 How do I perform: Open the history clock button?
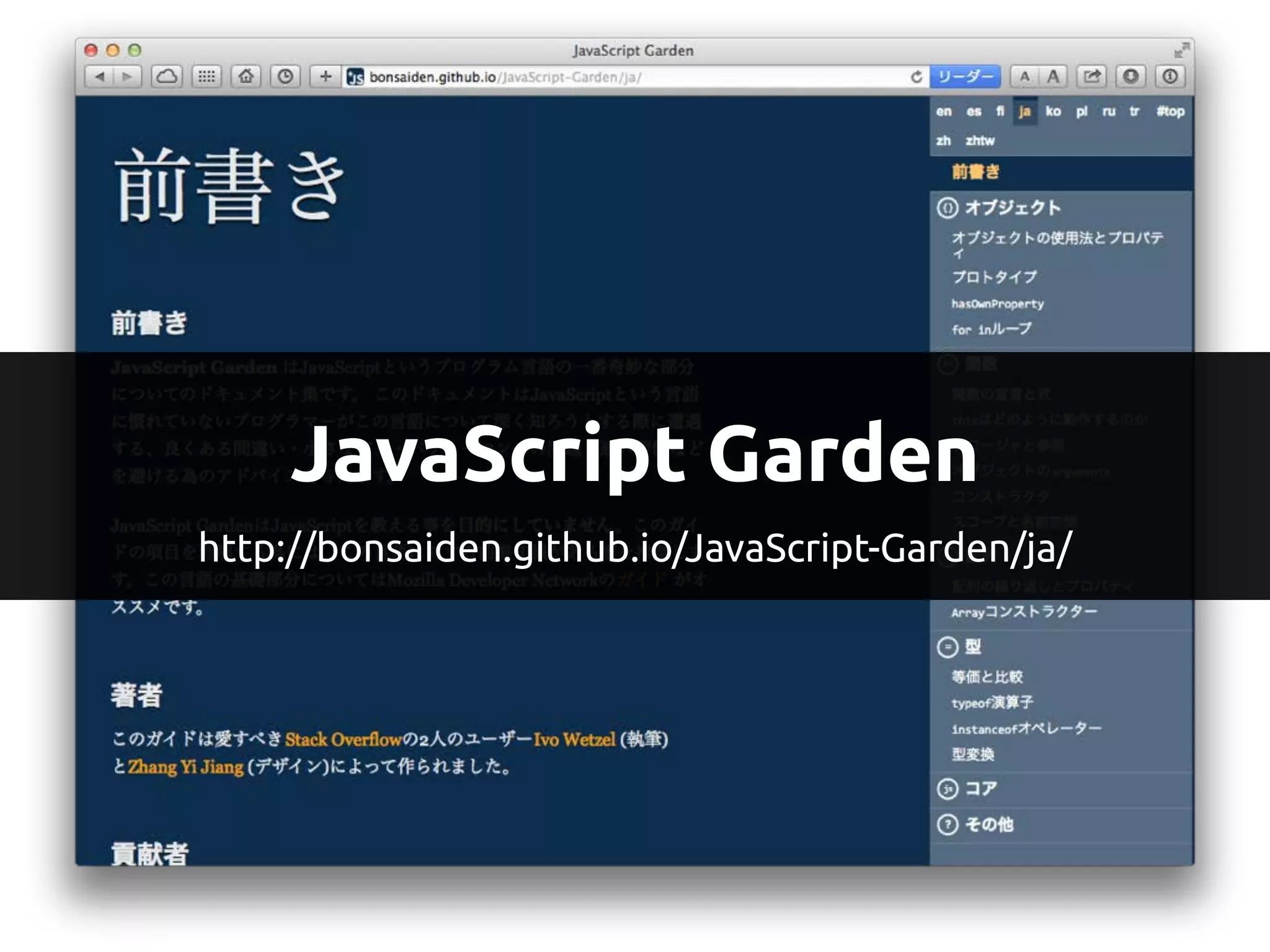tap(285, 77)
